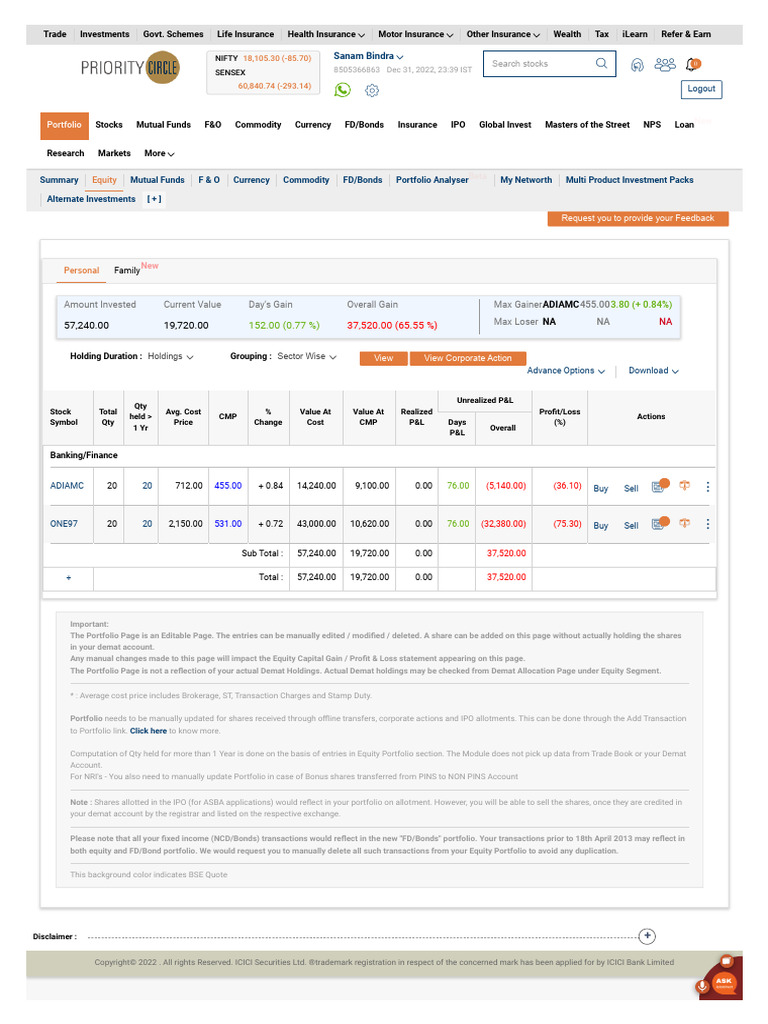This screenshot has width=768, height=1024.
Task: Open customer support headset icon
Action: (x=637, y=65)
